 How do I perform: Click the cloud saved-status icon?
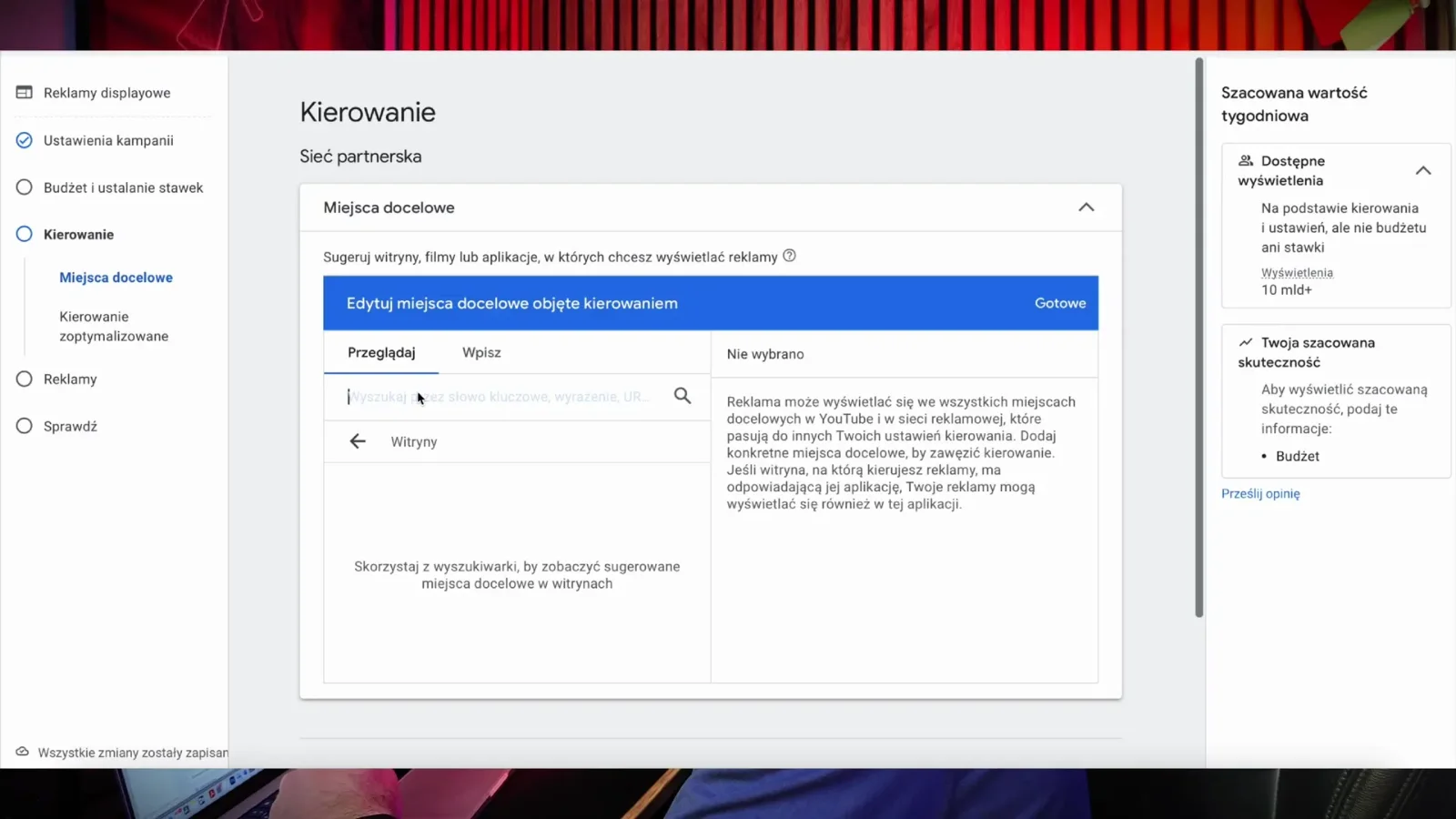click(x=23, y=752)
